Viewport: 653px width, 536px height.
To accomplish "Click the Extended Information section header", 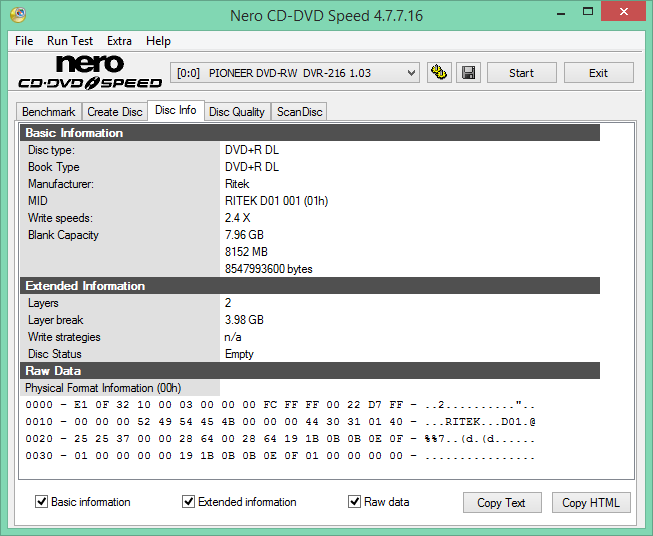I will 310,286.
